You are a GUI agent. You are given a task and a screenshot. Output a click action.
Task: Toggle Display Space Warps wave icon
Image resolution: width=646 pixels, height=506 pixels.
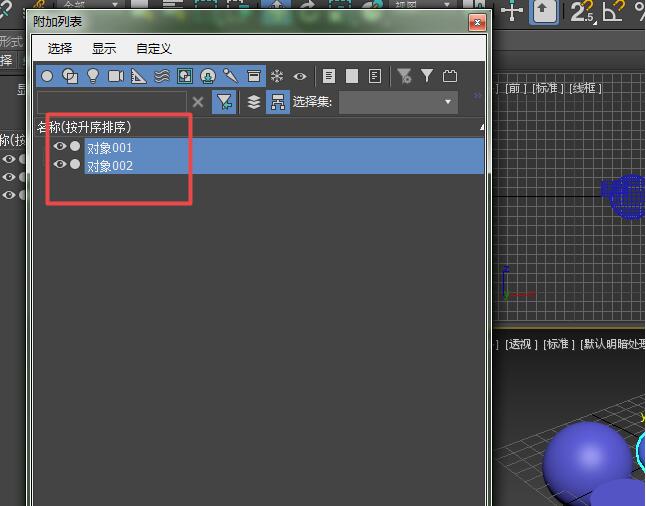[x=162, y=76]
